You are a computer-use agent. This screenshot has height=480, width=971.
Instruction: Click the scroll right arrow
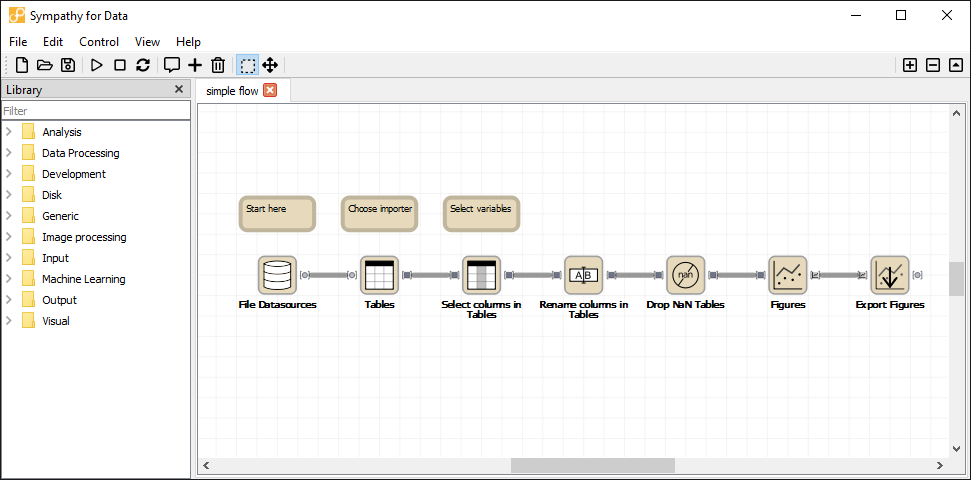coord(939,465)
